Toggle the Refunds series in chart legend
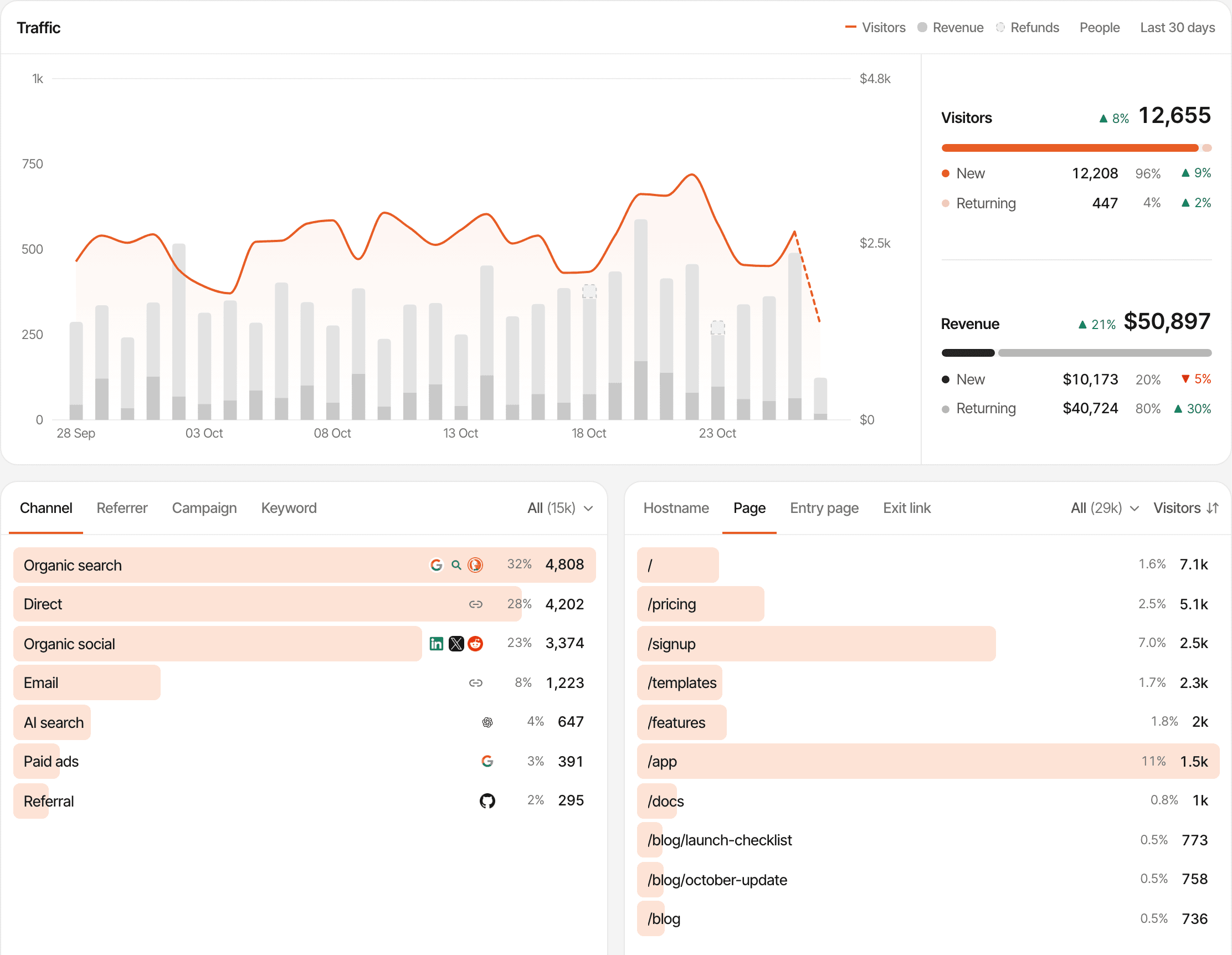 (1026, 28)
